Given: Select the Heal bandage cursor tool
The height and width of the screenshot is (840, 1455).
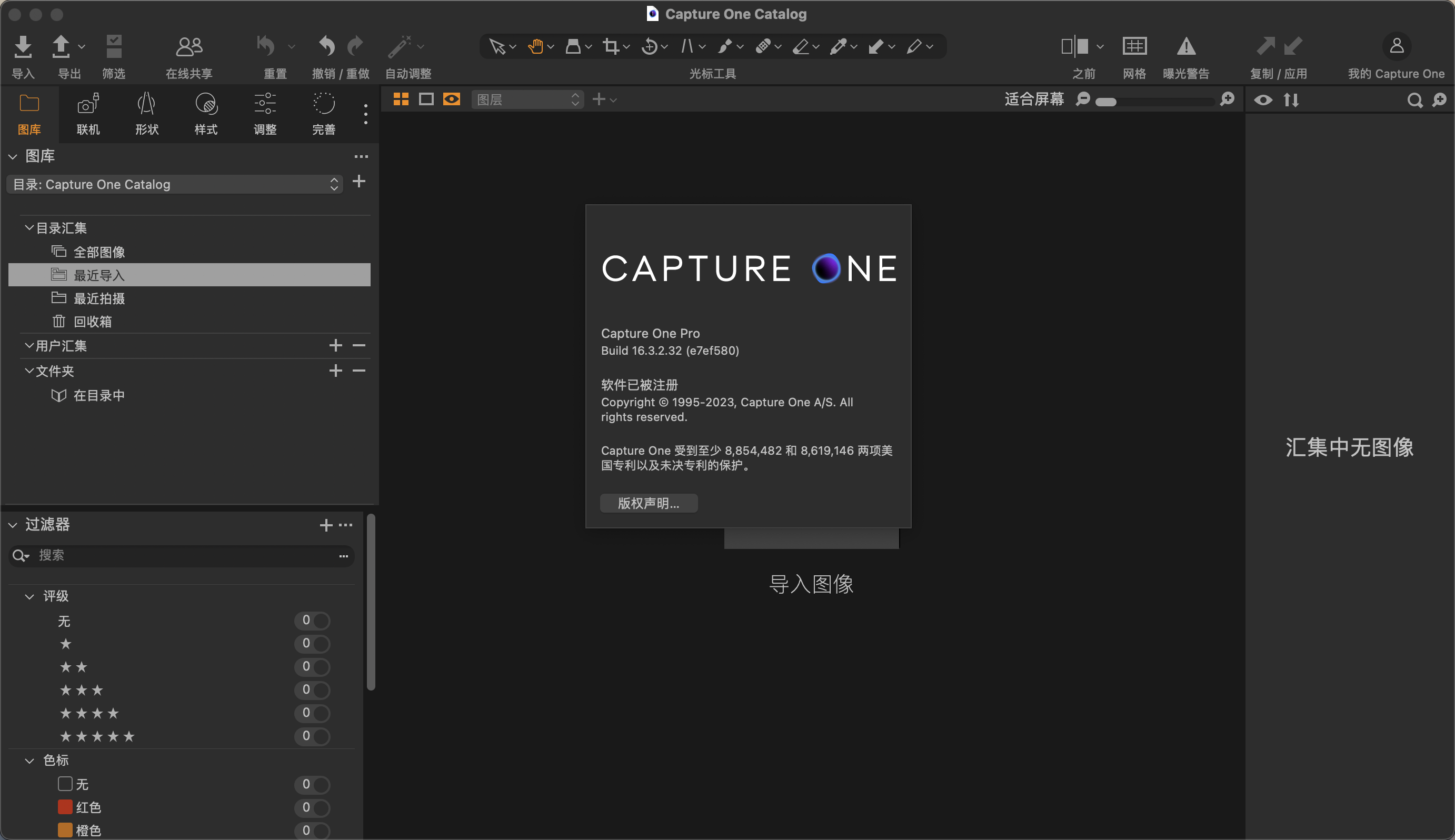Looking at the screenshot, I should coord(763,46).
